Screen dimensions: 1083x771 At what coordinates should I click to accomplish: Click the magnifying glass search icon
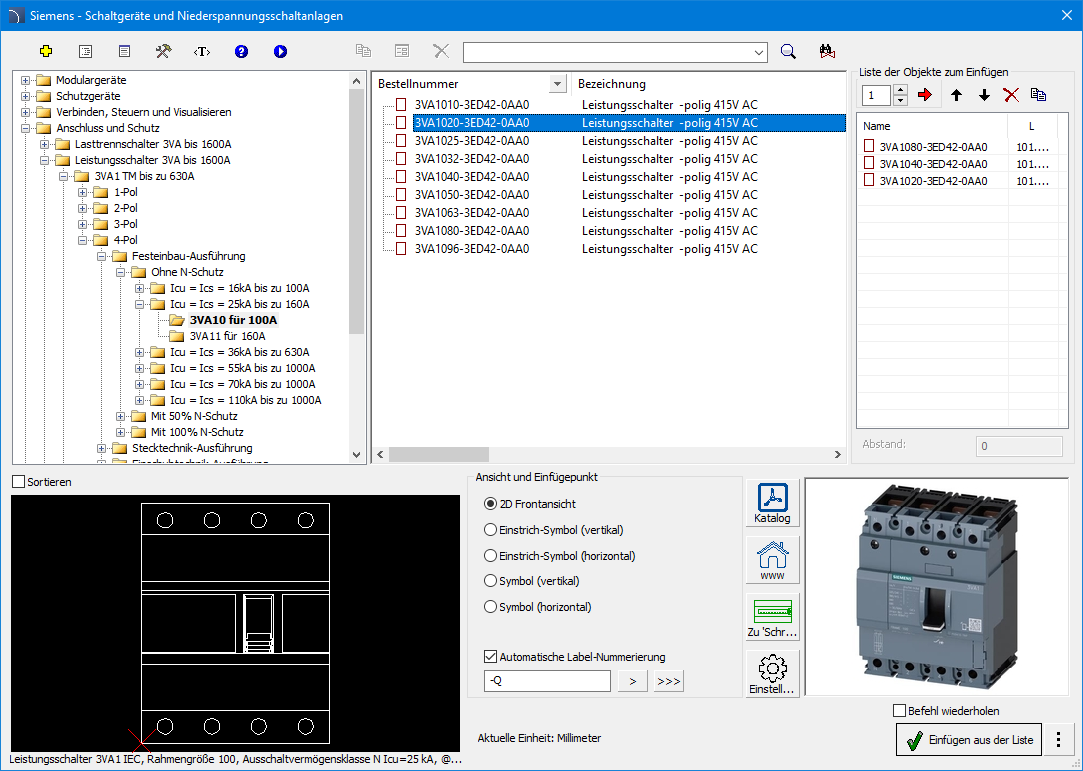(788, 51)
